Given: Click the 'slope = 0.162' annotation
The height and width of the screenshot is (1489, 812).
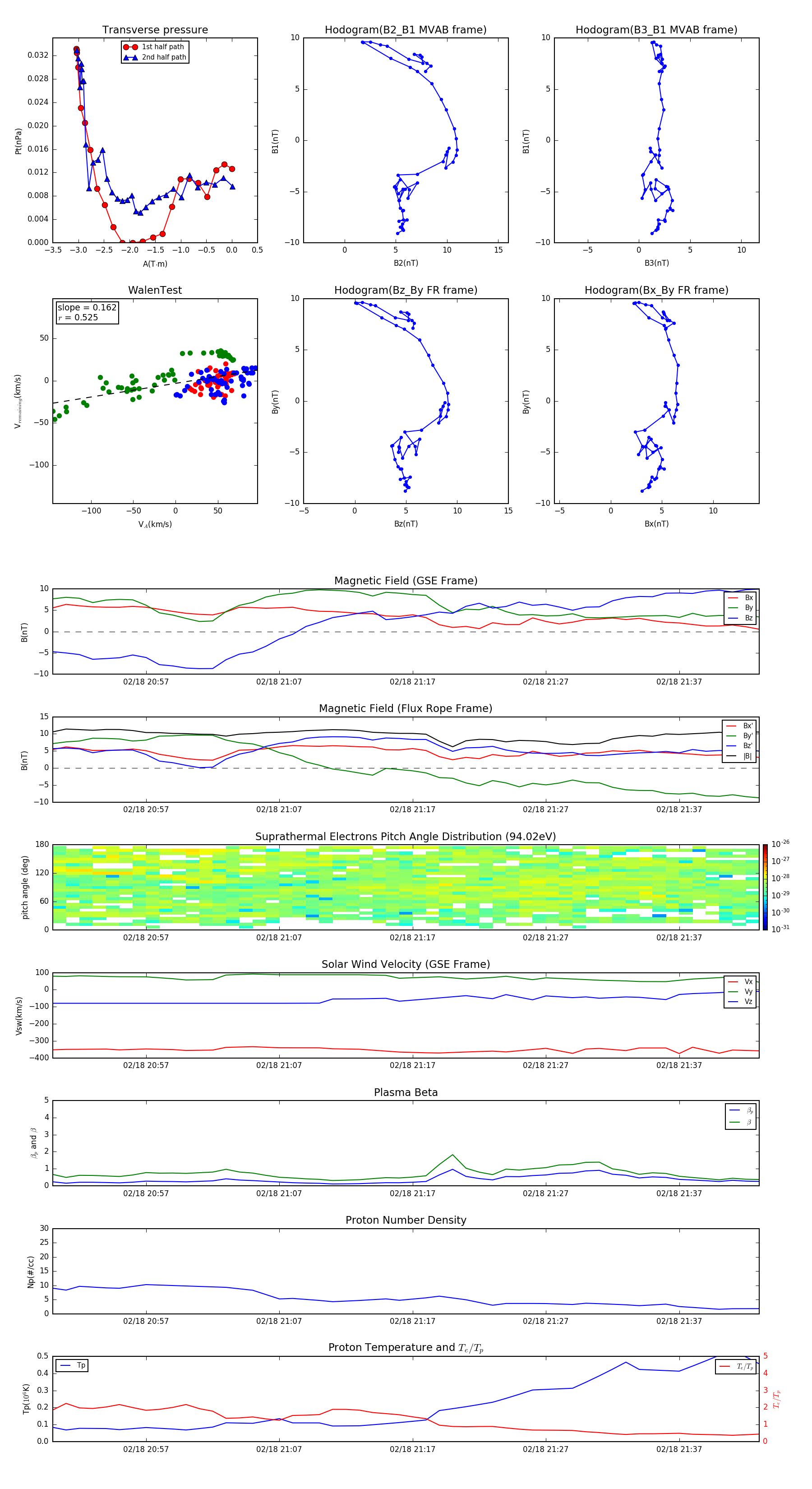Looking at the screenshot, I should click(87, 308).
